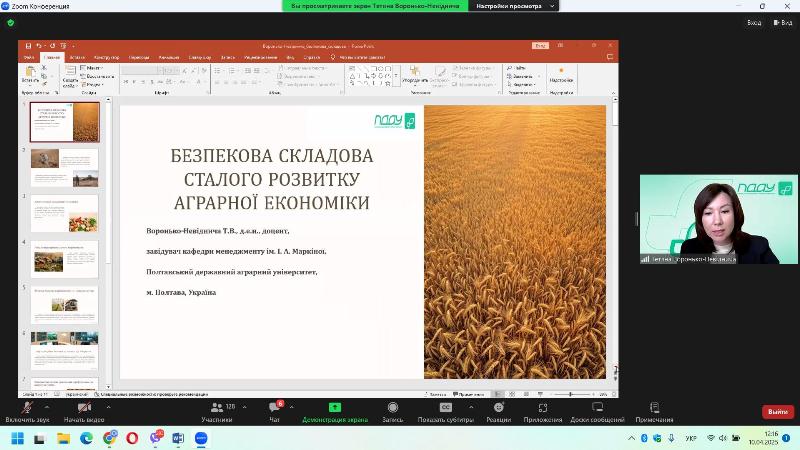Open the Чат chat panel
The image size is (800, 450).
tap(273, 408)
